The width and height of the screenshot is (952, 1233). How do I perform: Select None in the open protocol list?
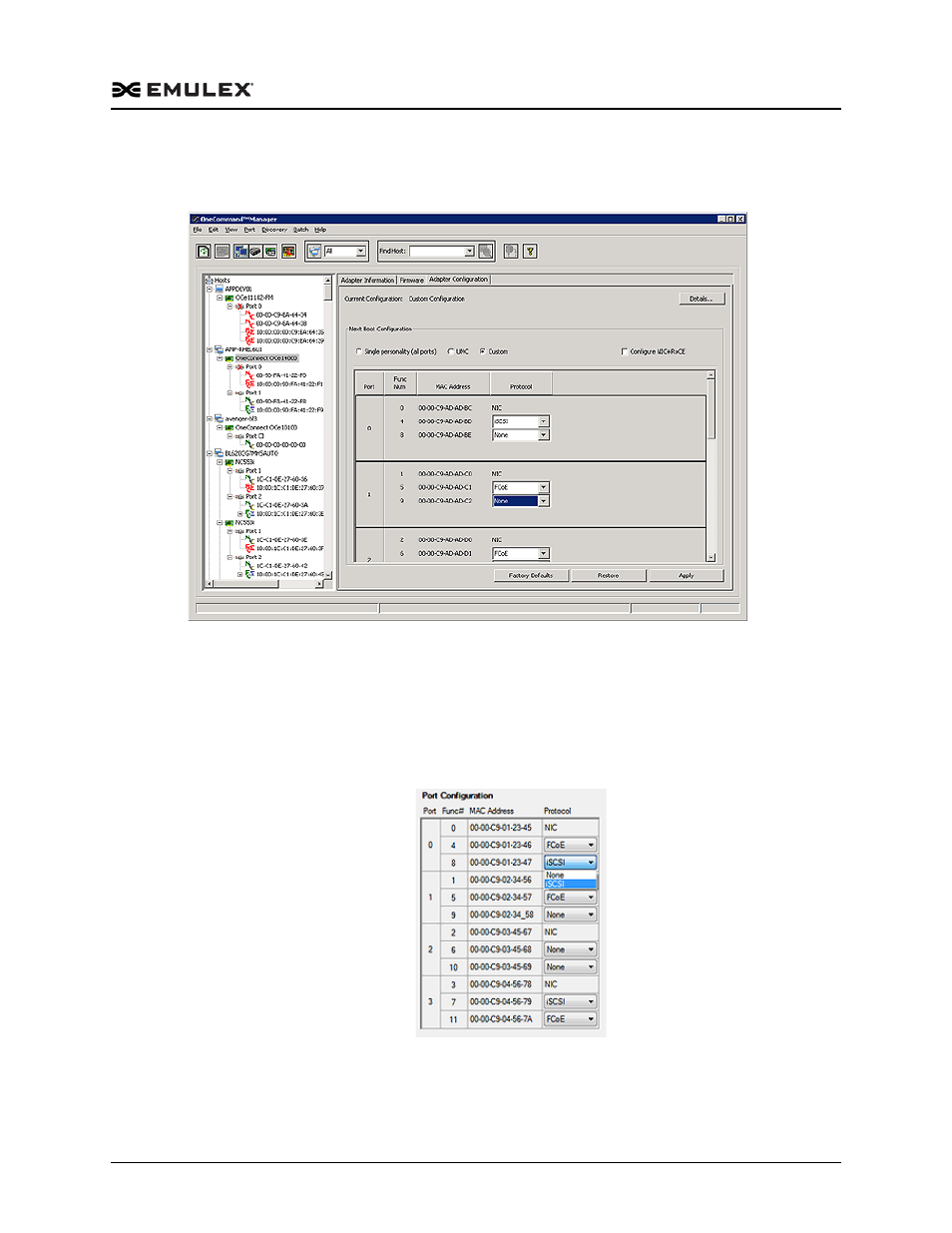point(570,875)
